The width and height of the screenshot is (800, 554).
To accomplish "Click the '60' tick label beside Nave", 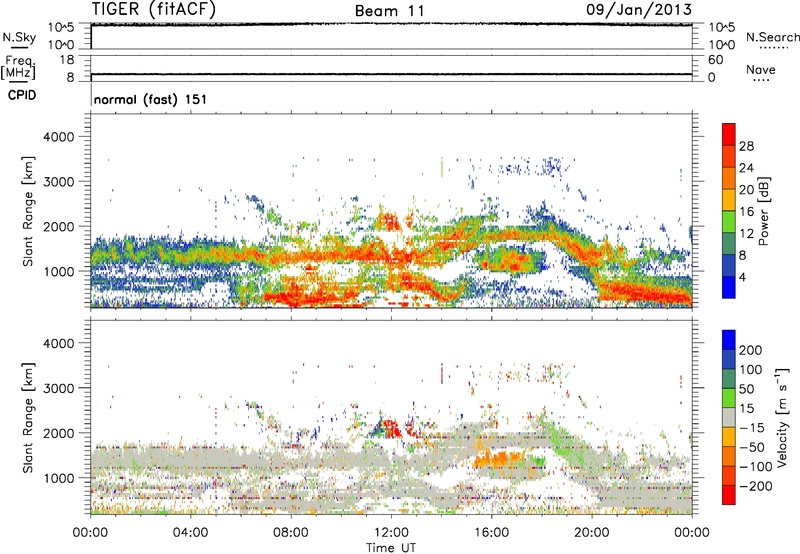I will pos(716,60).
